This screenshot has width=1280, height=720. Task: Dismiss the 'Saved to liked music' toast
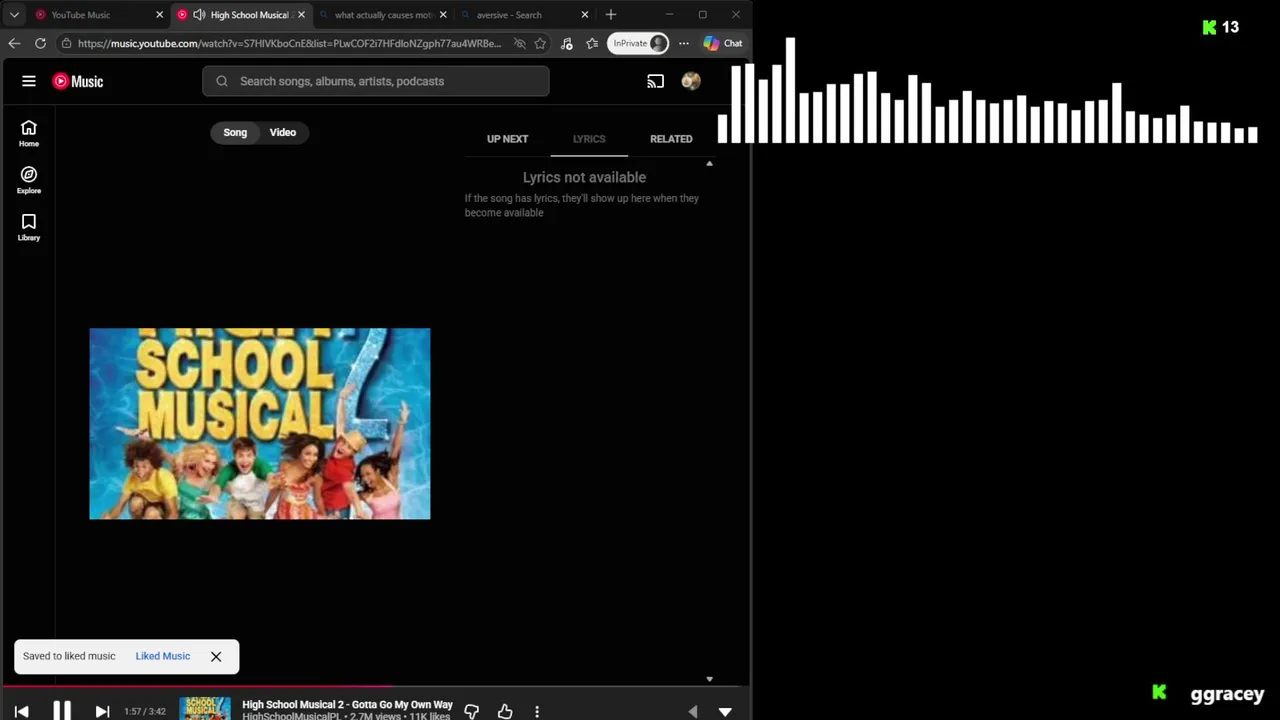coord(216,656)
